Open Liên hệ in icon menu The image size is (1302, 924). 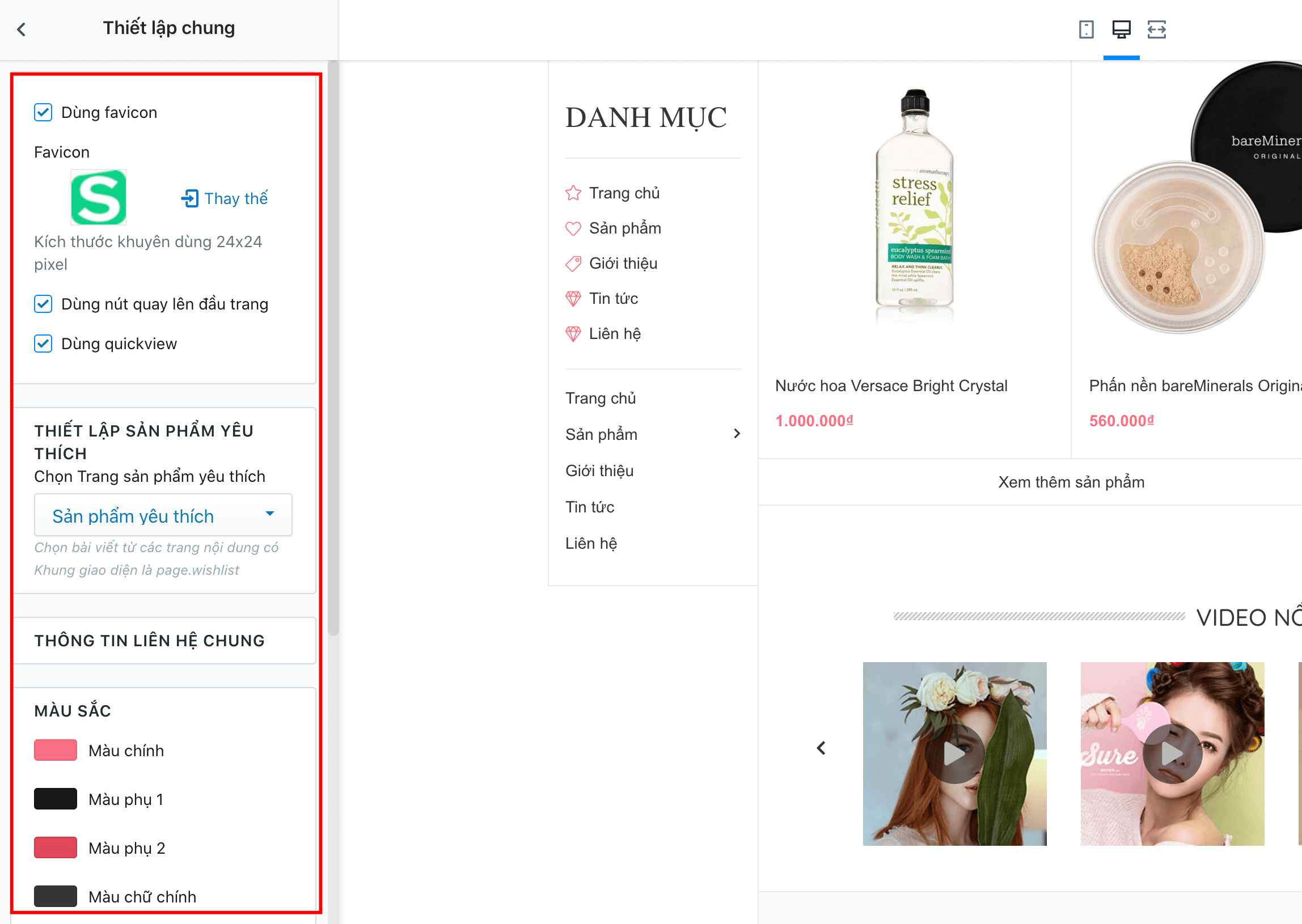615,334
